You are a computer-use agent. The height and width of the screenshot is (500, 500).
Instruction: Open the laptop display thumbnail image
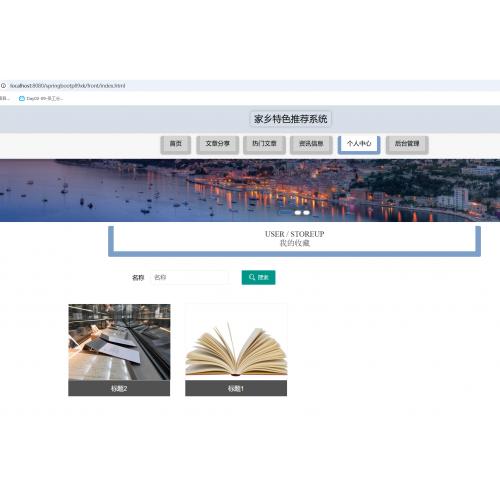(119, 342)
